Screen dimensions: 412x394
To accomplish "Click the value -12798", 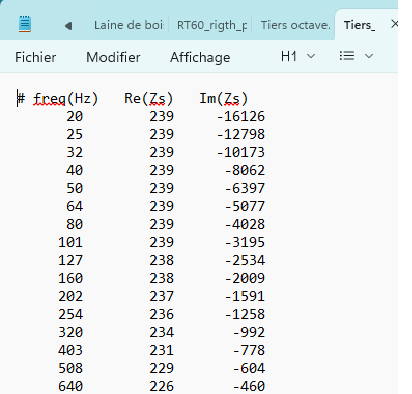I will [241, 134].
